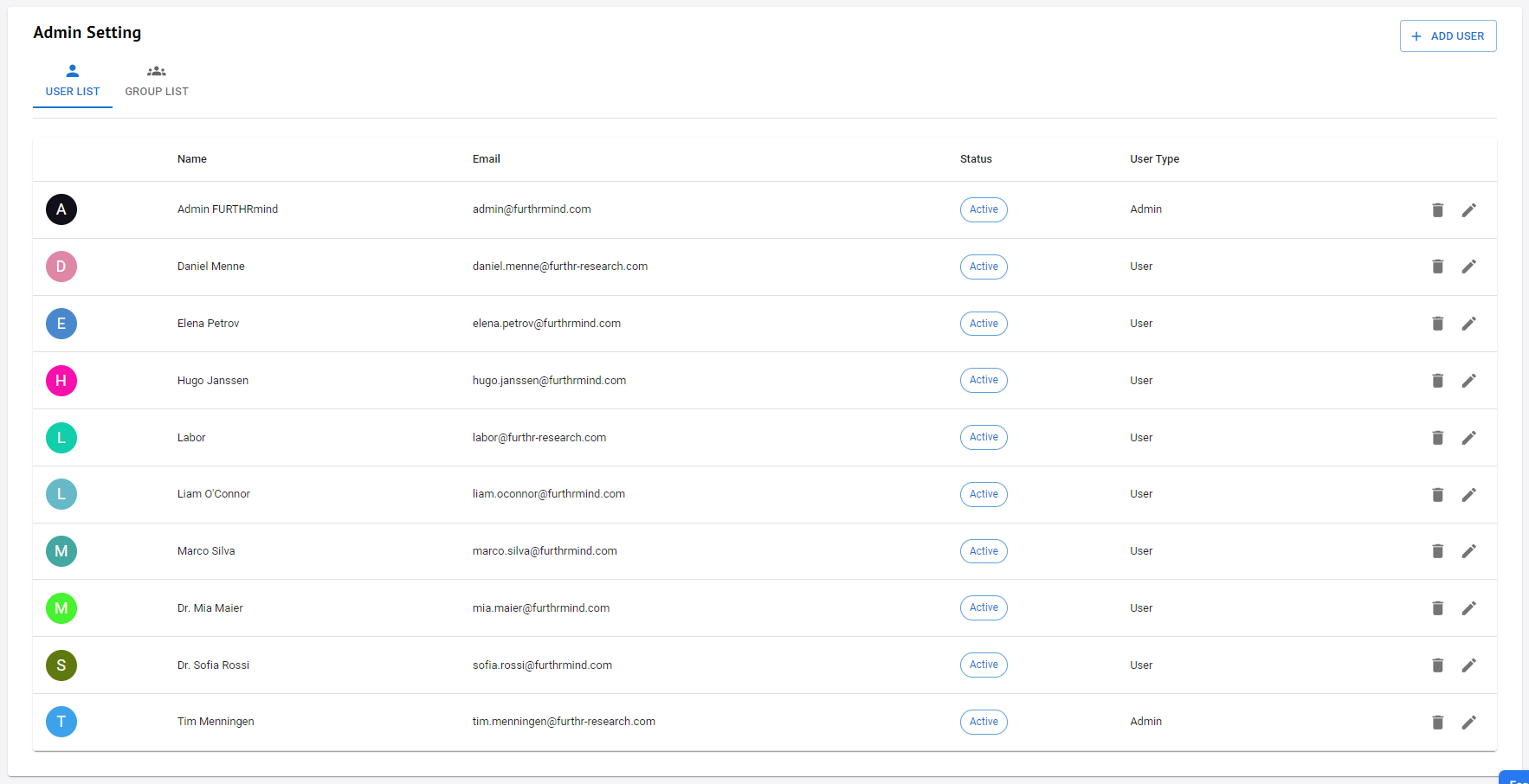Edit Tim Menningen's details
This screenshot has height=784, width=1529.
(1469, 722)
